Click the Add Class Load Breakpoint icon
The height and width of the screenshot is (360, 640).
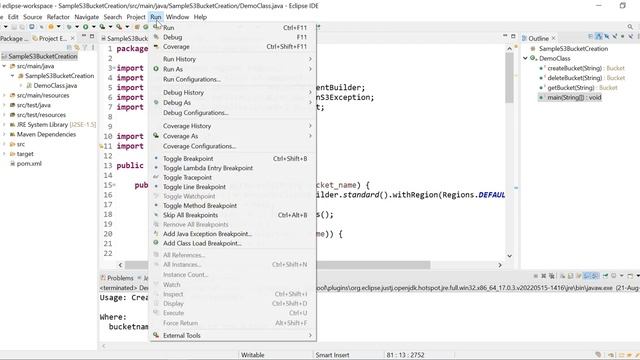156,243
